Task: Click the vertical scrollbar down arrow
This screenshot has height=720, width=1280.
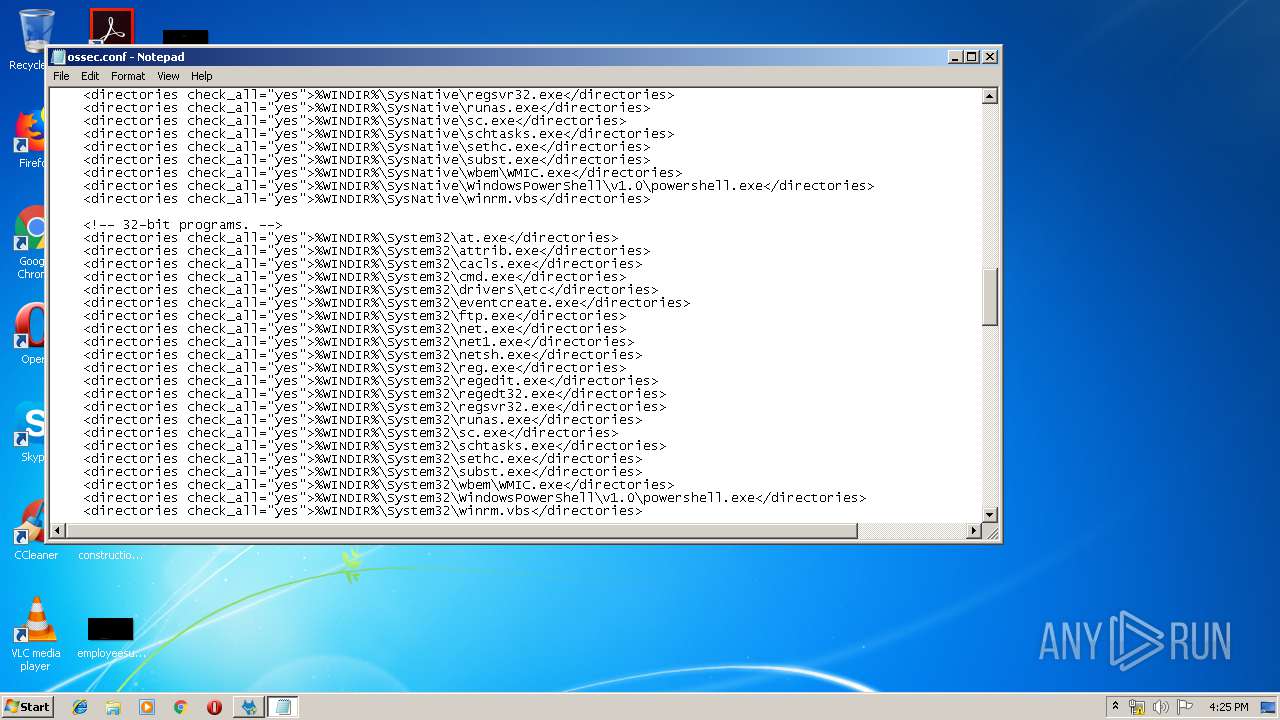Action: [990, 514]
